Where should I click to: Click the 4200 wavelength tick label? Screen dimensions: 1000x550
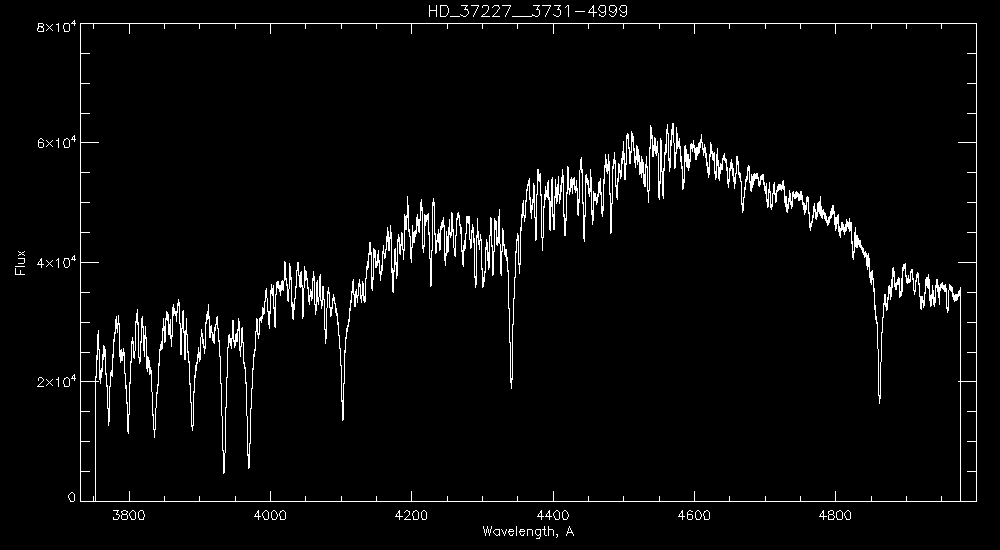[x=411, y=515]
